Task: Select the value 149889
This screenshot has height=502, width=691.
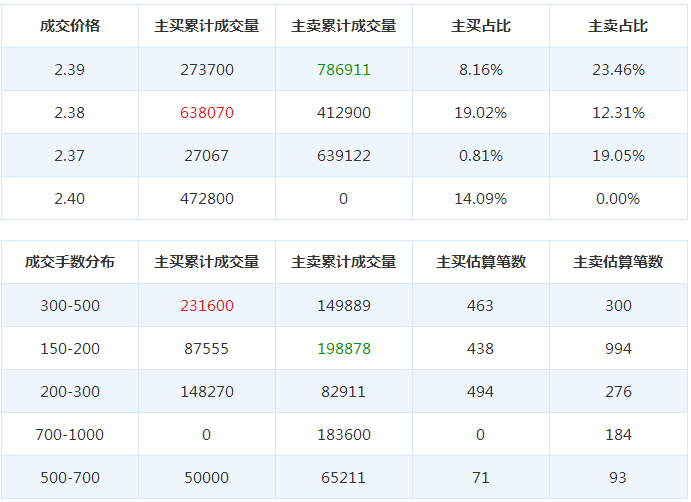Action: tap(344, 305)
